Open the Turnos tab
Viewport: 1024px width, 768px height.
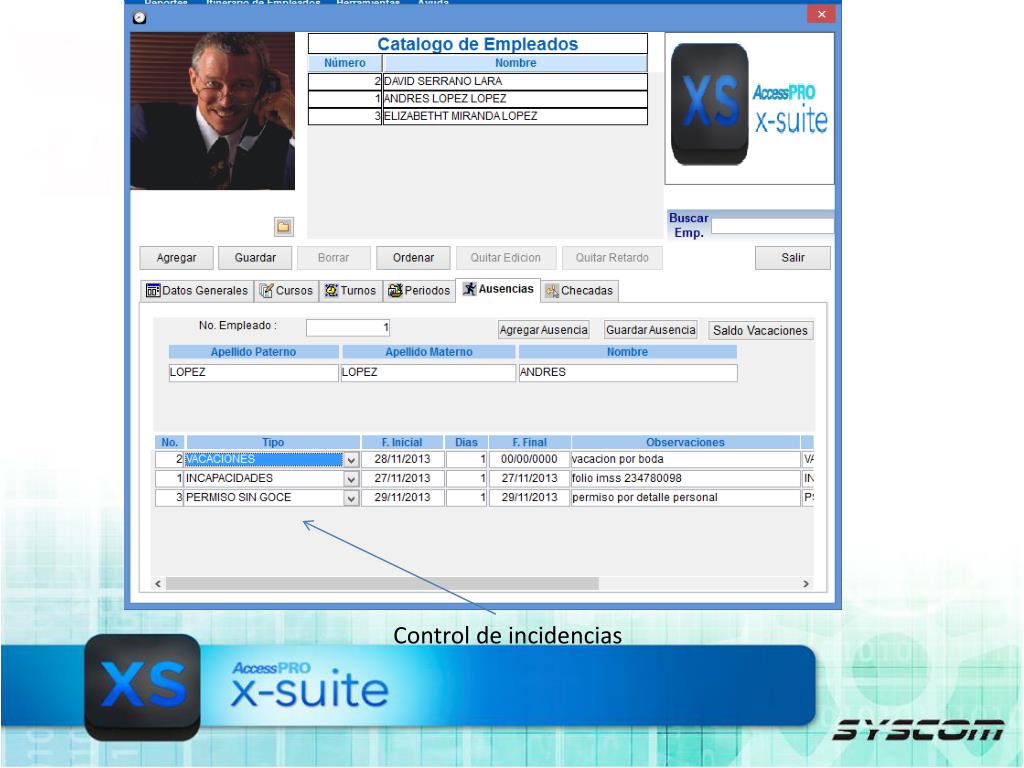351,291
